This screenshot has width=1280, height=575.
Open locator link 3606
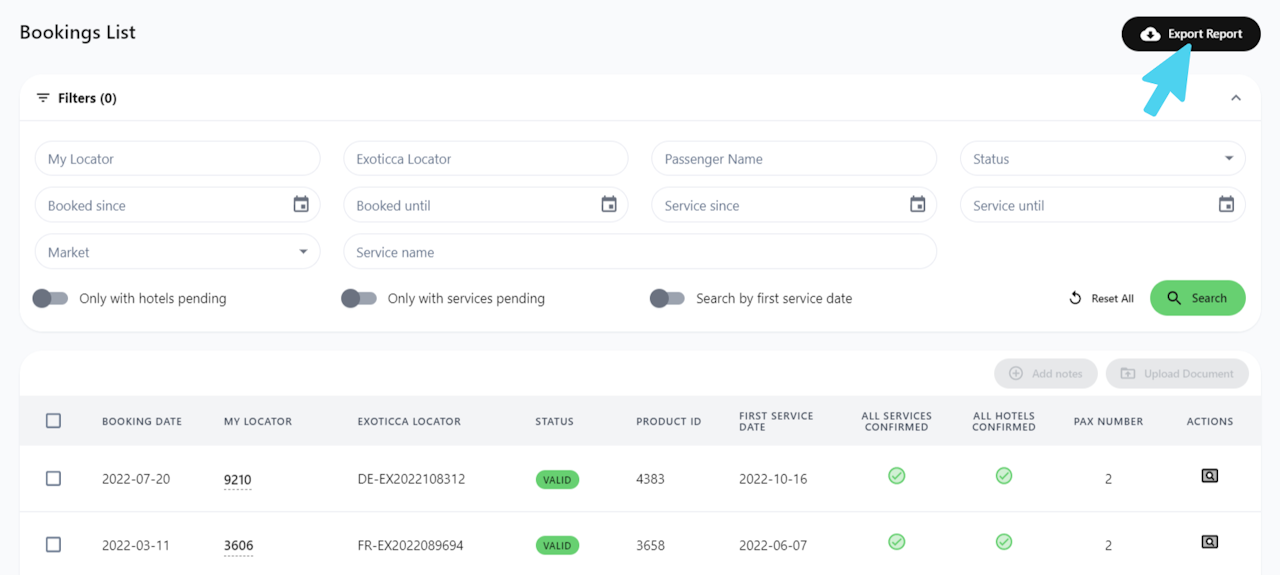point(238,546)
